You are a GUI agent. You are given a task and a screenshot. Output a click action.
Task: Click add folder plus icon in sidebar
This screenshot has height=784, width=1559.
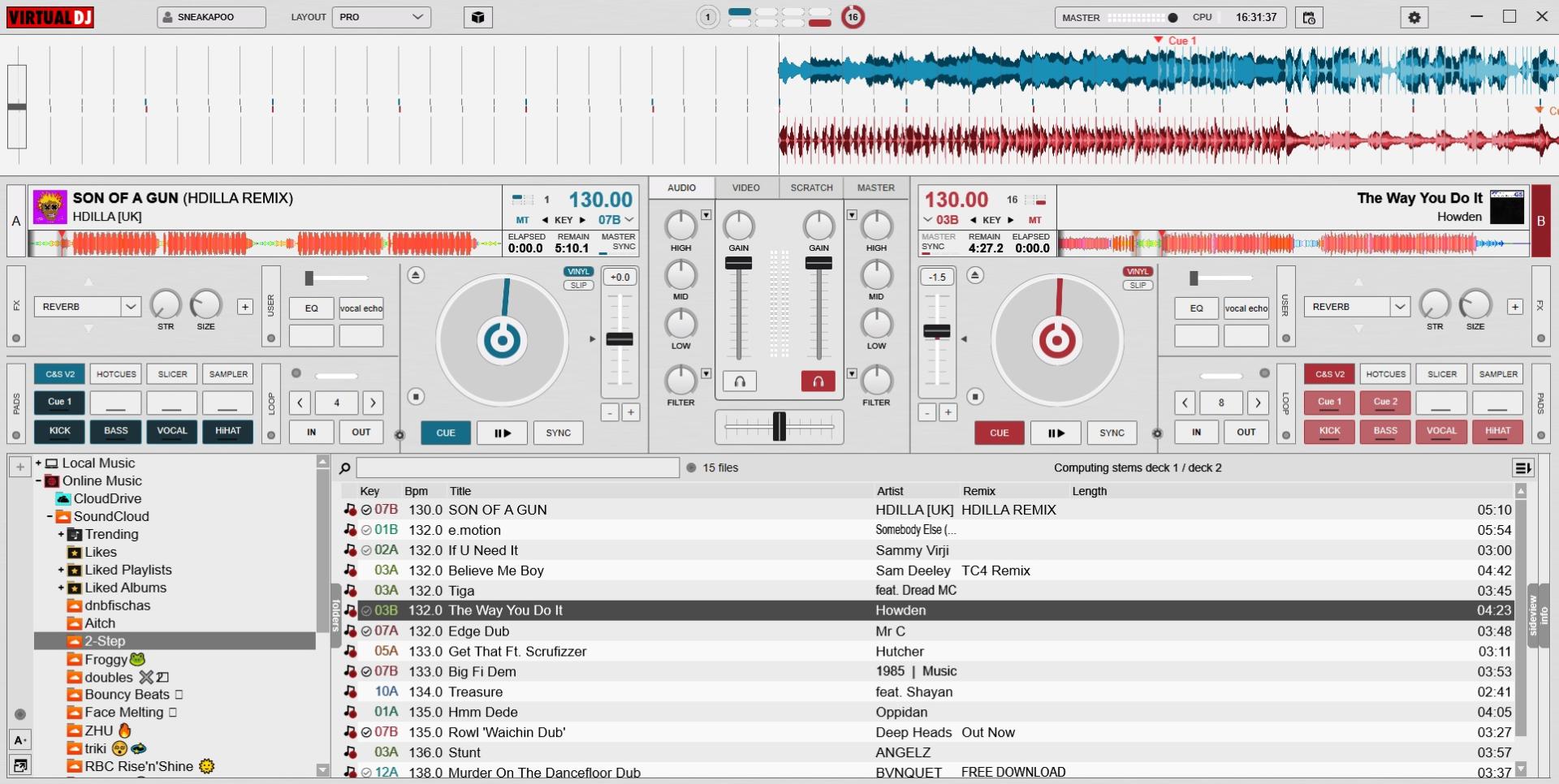coord(20,467)
